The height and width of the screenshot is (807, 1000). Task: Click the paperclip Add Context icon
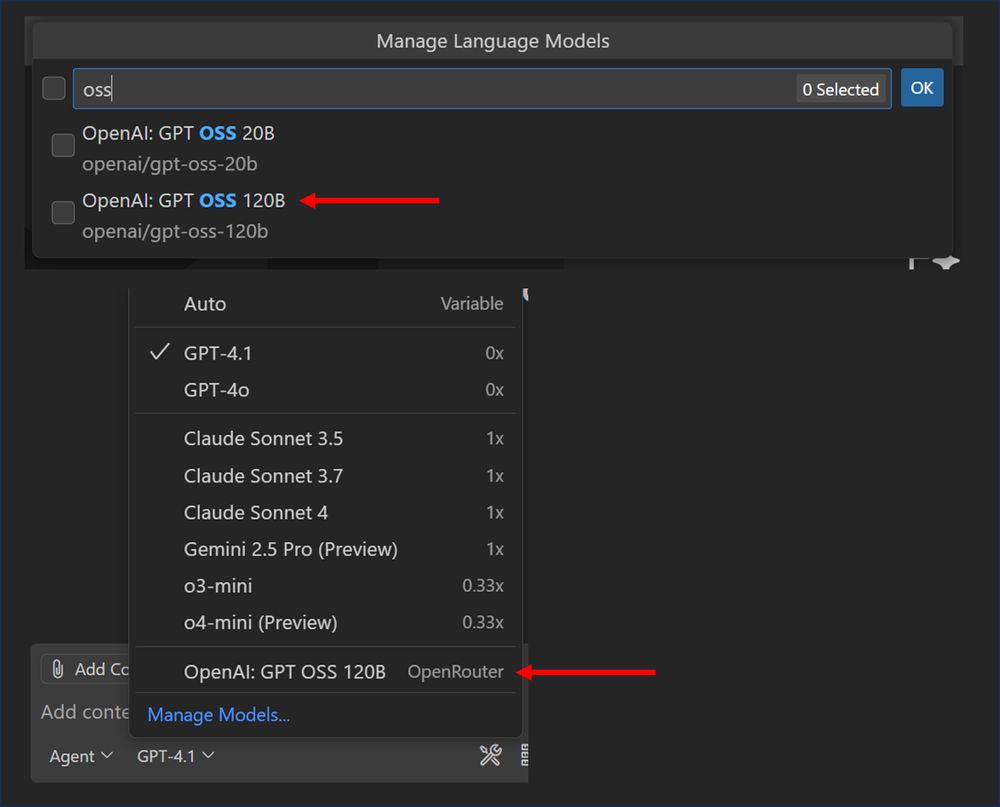tap(57, 669)
